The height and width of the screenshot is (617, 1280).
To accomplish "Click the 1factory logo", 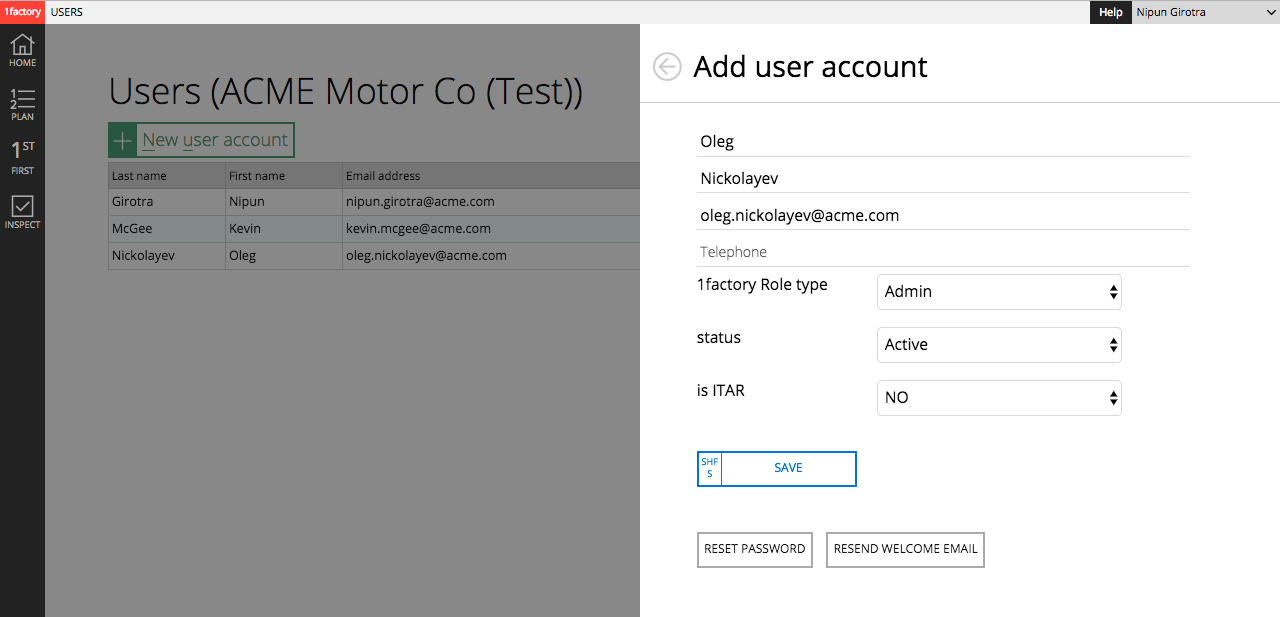I will point(22,12).
